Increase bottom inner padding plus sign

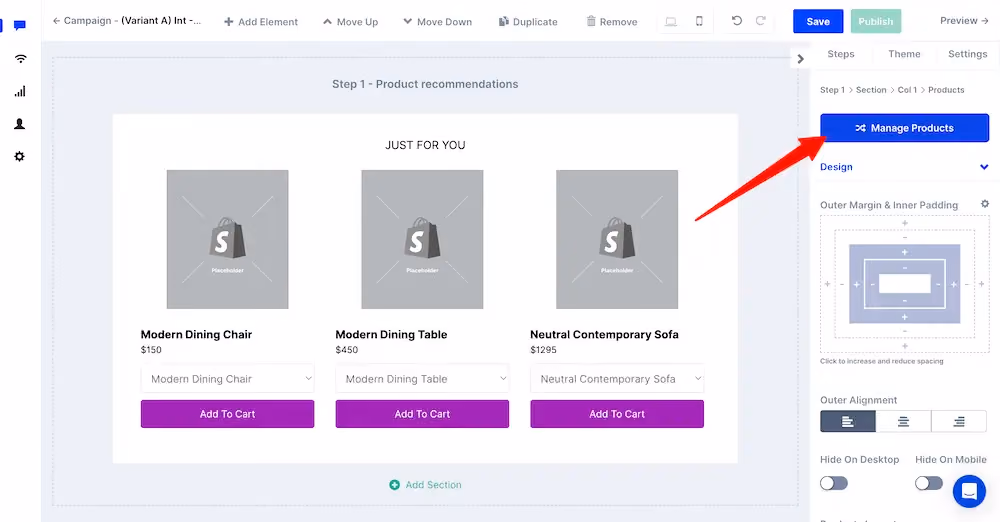click(x=904, y=317)
